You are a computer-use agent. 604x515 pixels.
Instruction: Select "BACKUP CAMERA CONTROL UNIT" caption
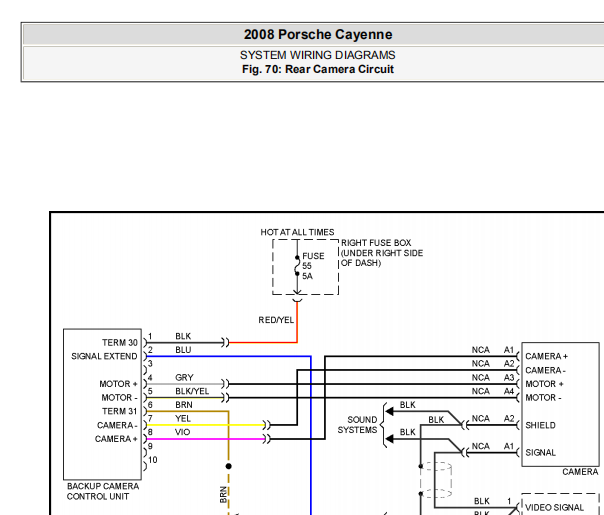103,492
